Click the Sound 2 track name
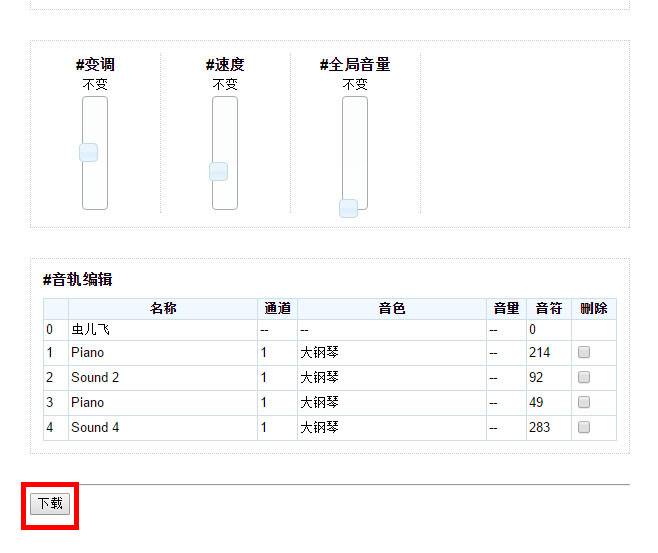658x553 pixels. coord(95,378)
